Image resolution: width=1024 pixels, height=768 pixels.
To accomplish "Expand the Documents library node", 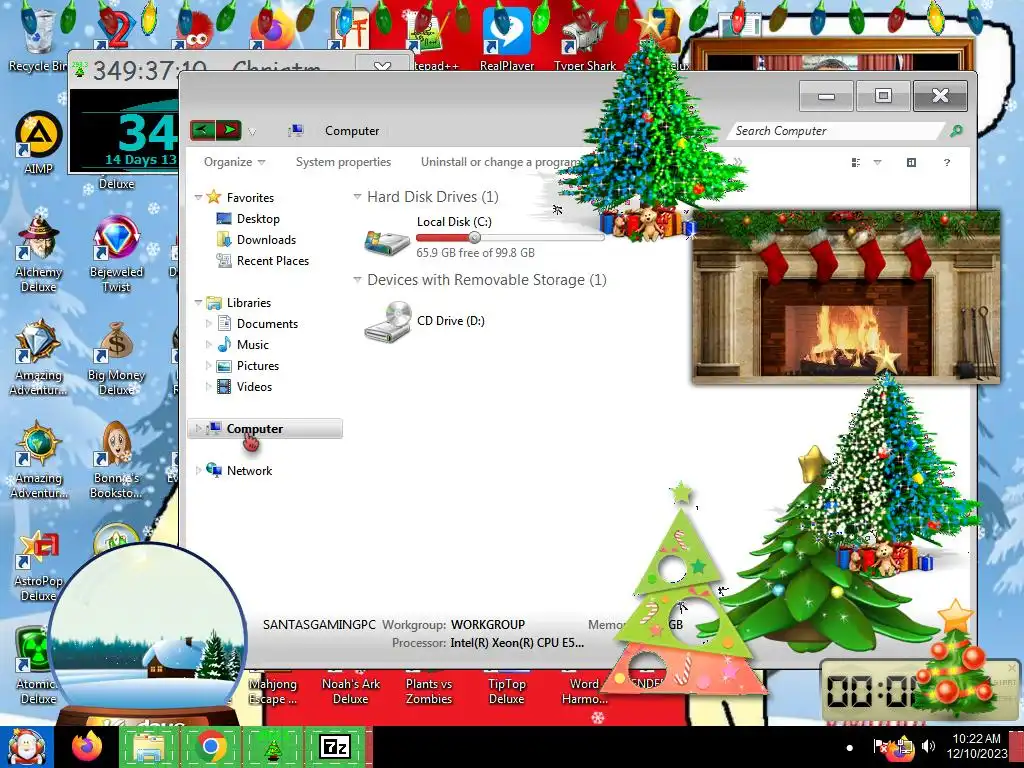I will (x=208, y=323).
